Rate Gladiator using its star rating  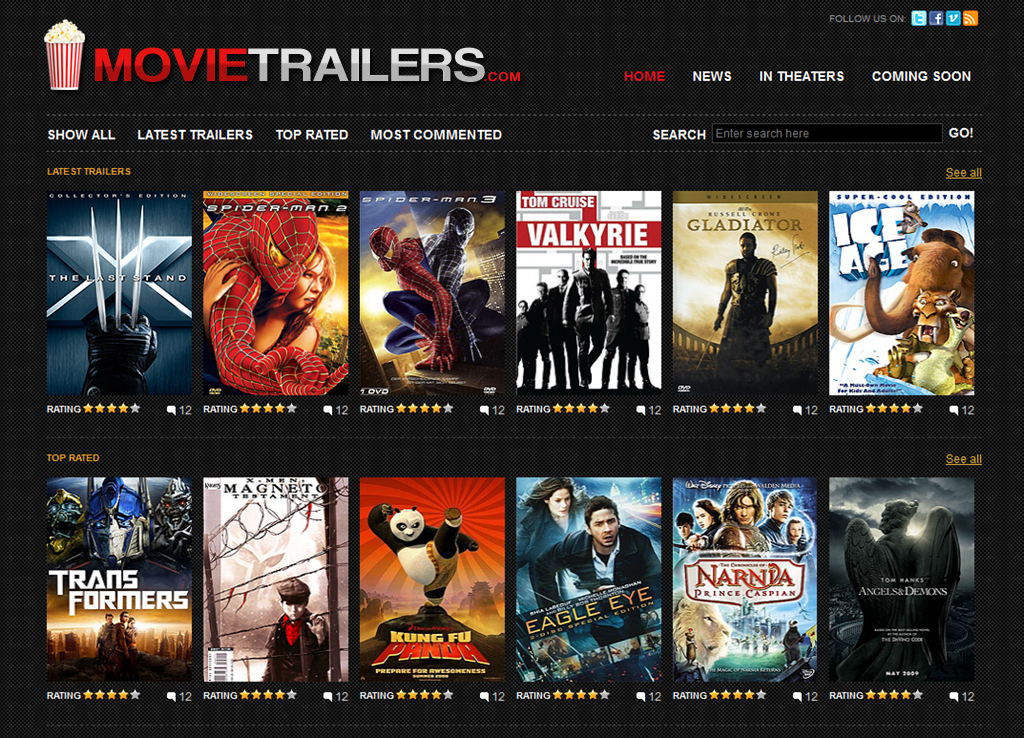coord(738,408)
